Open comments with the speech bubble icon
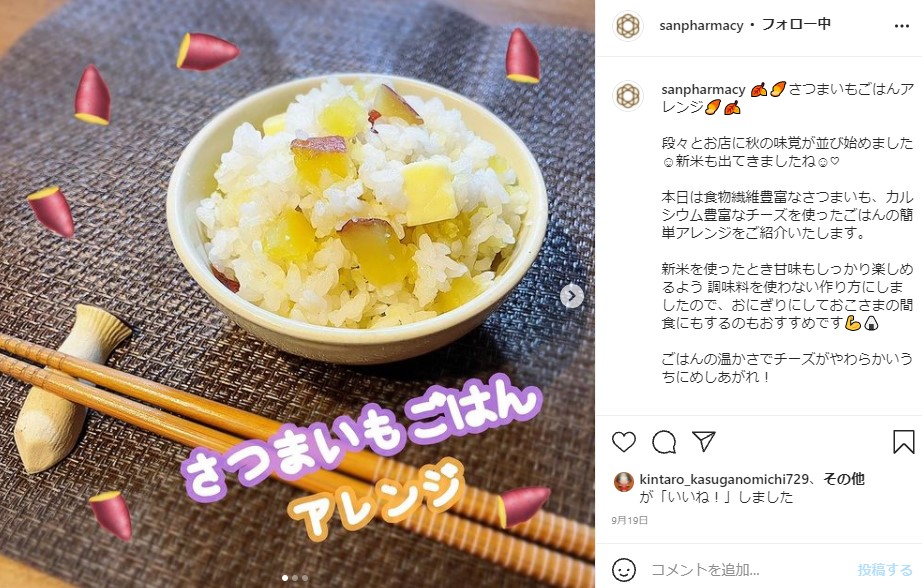Image resolution: width=922 pixels, height=588 pixels. click(664, 442)
